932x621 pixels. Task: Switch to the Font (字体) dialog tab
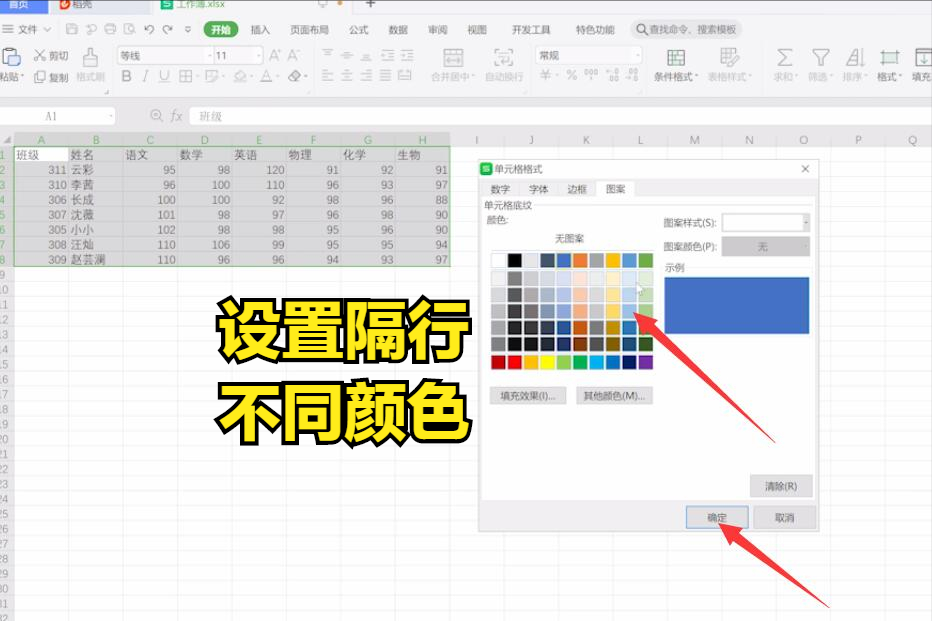539,189
